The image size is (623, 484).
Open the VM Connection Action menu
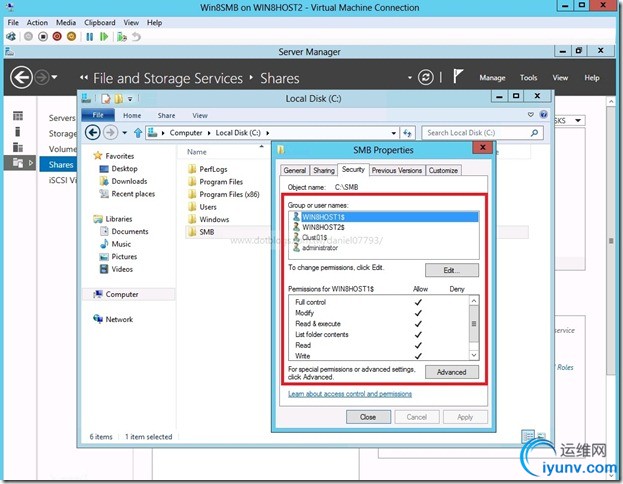pos(37,23)
